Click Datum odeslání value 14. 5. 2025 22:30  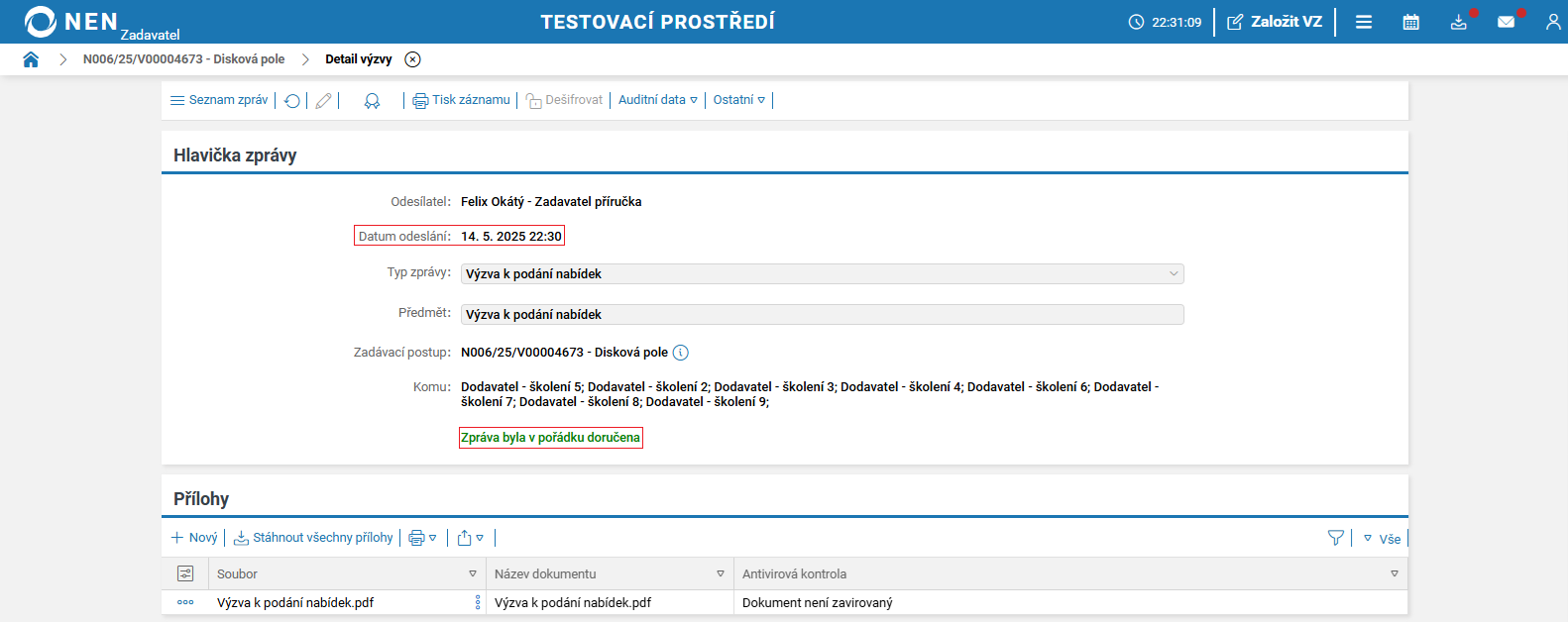coord(511,237)
